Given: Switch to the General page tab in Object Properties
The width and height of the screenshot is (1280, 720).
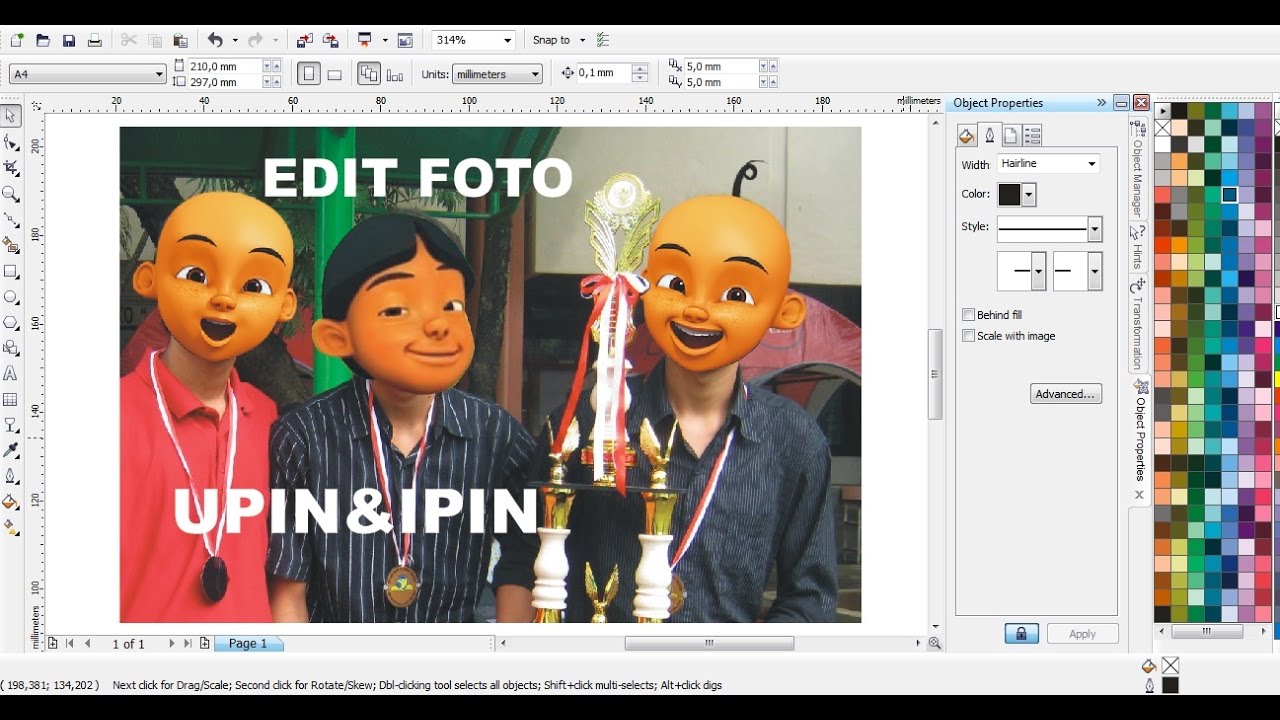Looking at the screenshot, I should [x=1011, y=135].
